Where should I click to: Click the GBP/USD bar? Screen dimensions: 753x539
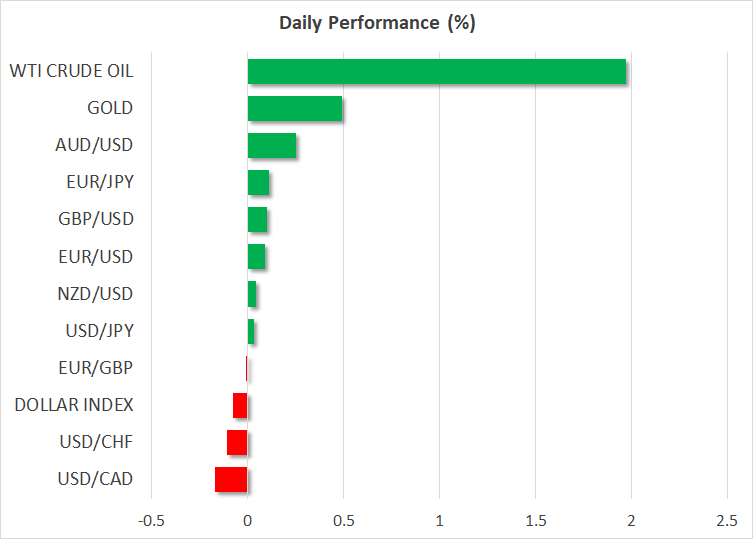(257, 220)
